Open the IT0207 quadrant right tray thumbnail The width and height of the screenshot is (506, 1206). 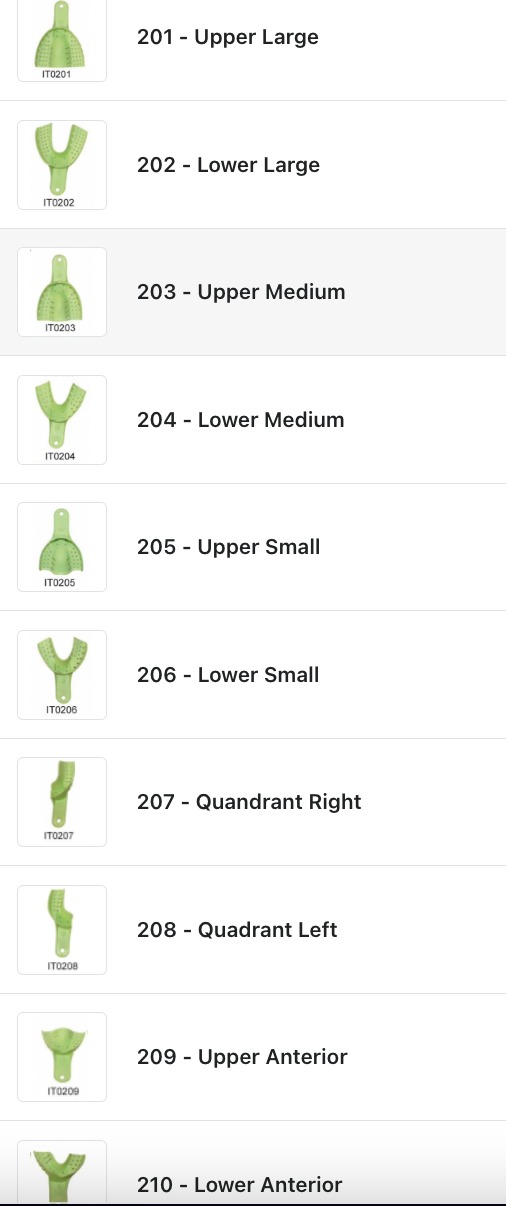(x=62, y=802)
